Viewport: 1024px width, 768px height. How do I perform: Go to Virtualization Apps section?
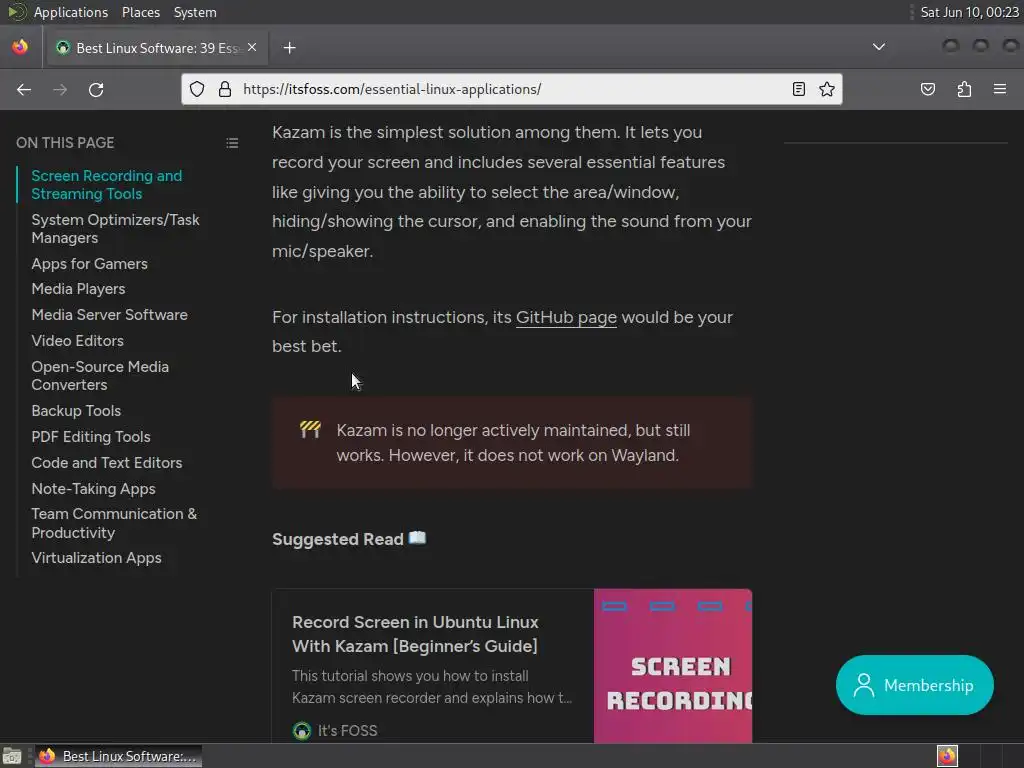point(97,558)
